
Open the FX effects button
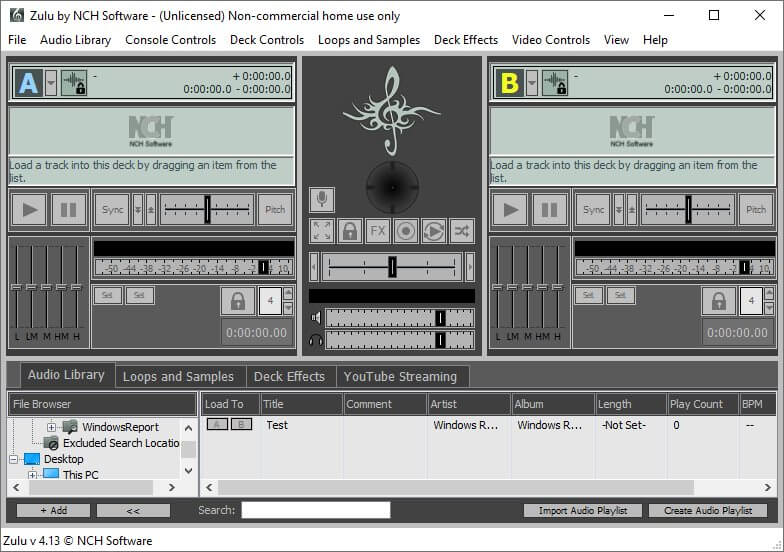[x=378, y=231]
